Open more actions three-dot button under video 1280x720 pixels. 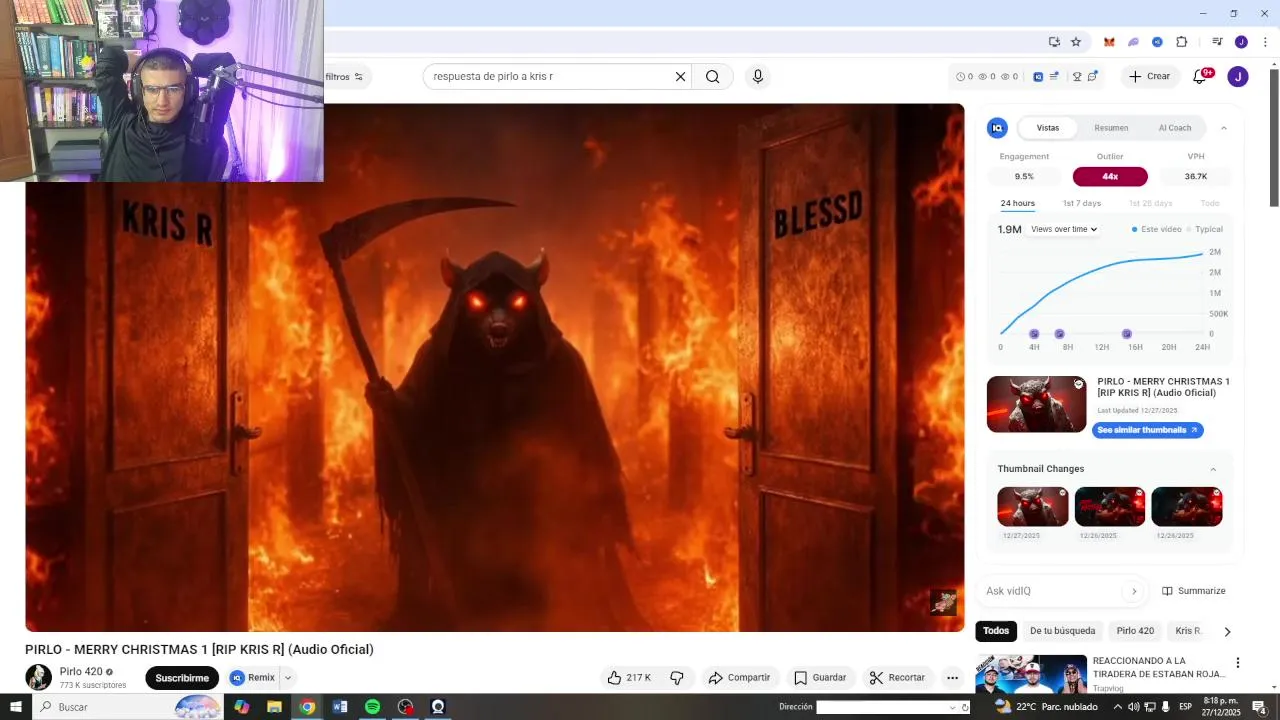tap(952, 678)
